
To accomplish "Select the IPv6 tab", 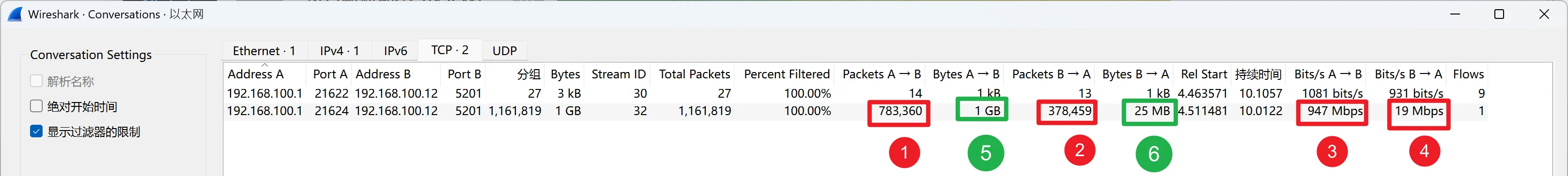I will [x=395, y=51].
